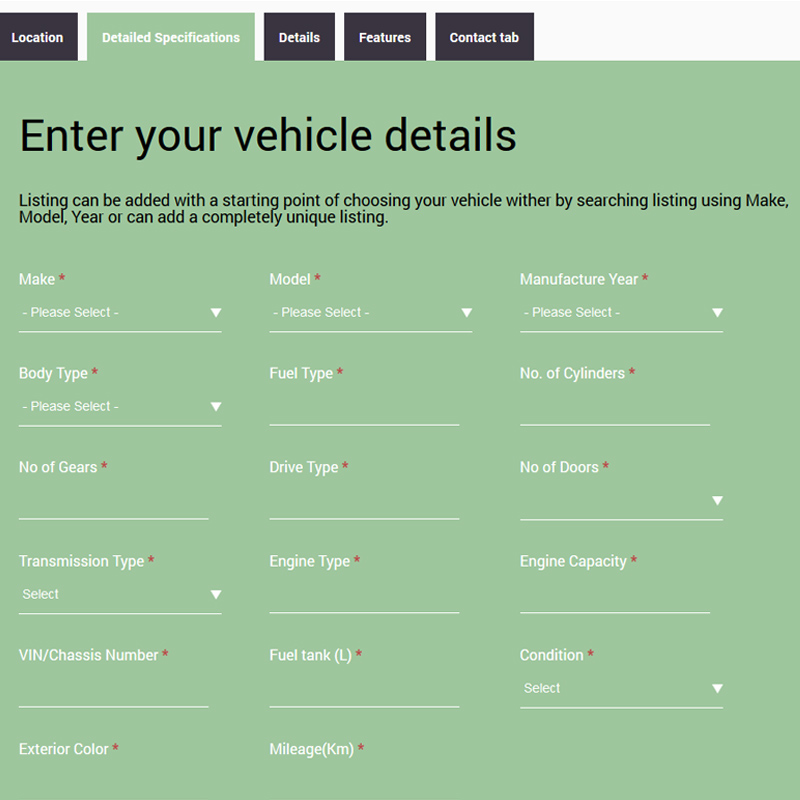Expand the Model dropdown
This screenshot has height=800, width=800.
pyautogui.click(x=370, y=313)
